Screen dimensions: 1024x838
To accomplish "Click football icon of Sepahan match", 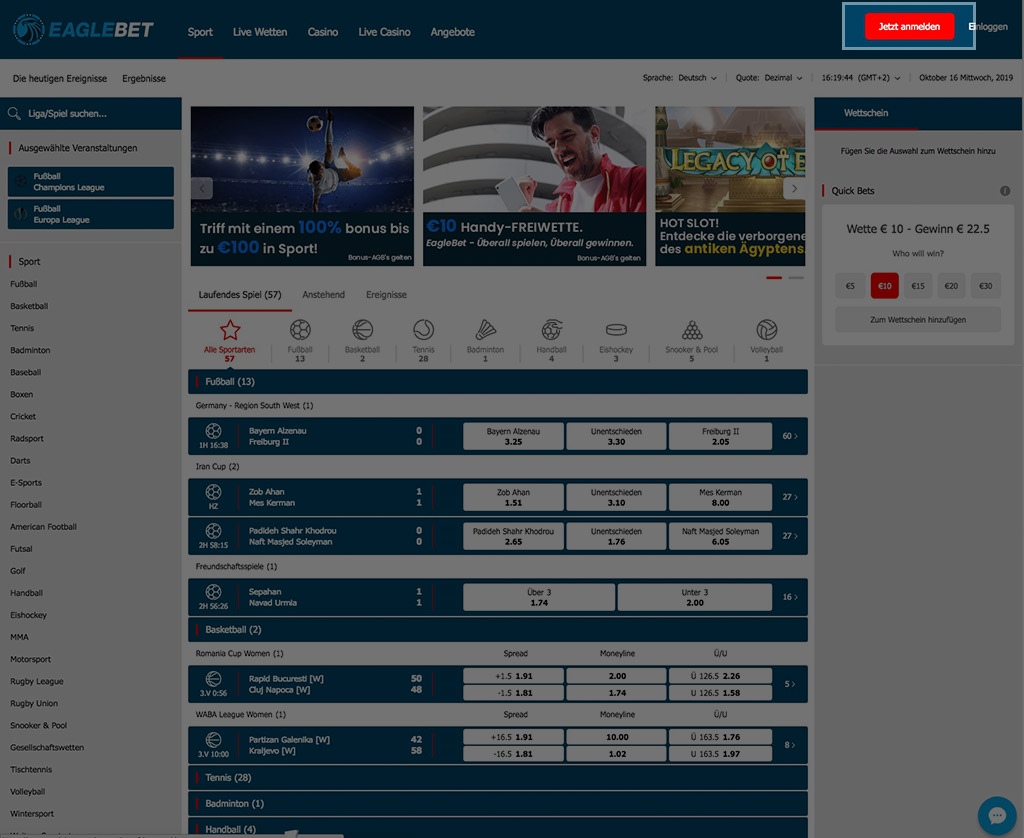I will pos(214,592).
